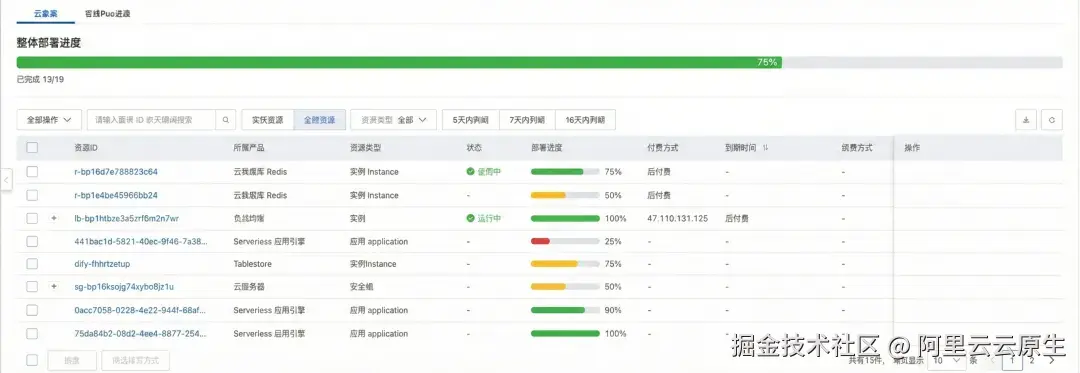Check the box for 441bac1d-5821-40ec row
This screenshot has width=1080, height=373.
(32, 242)
